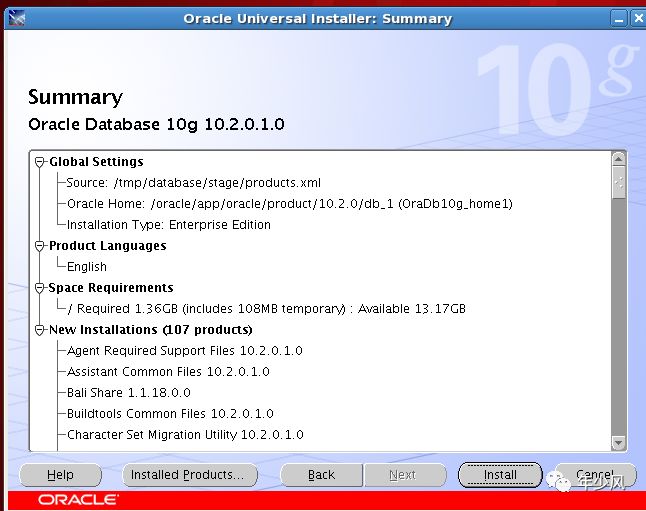The image size is (646, 511).
Task: Select the English language row
Action: pyautogui.click(x=87, y=267)
